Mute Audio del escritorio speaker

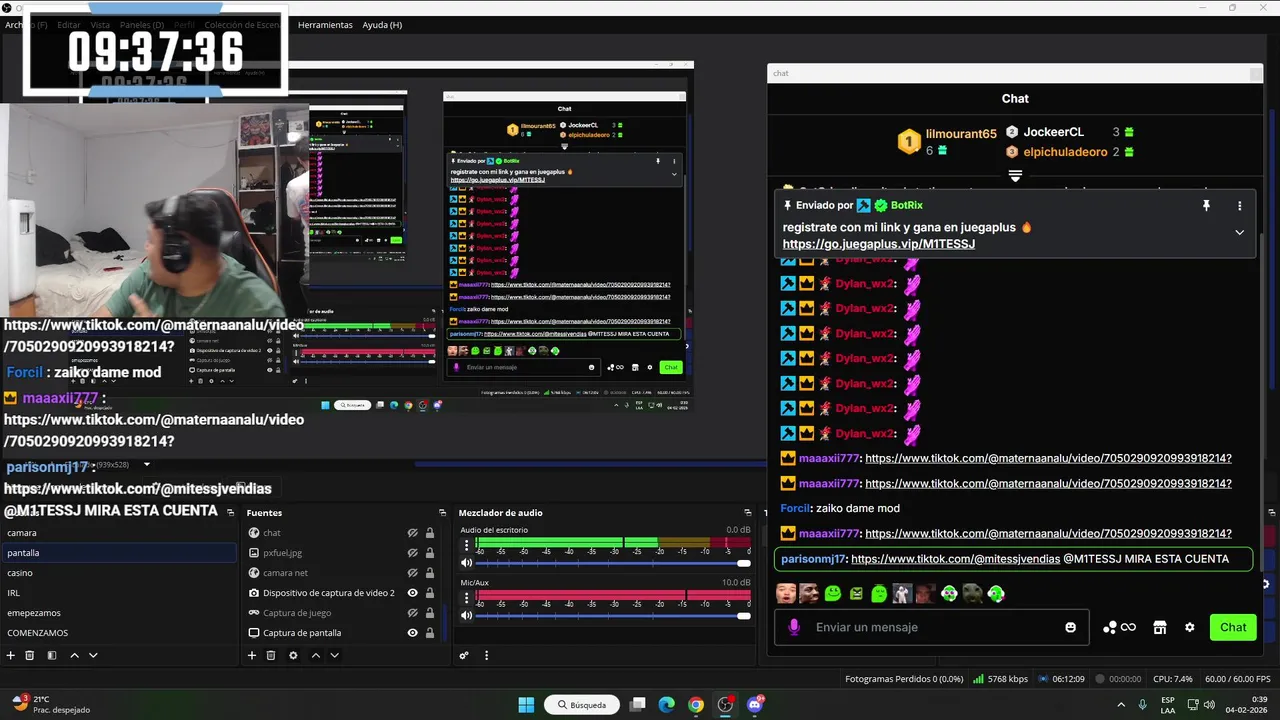(x=466, y=563)
